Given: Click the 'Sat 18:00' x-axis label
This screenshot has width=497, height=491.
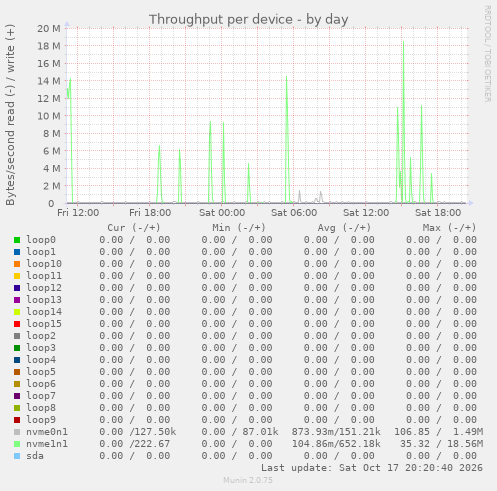Looking at the screenshot, I should [438, 213].
